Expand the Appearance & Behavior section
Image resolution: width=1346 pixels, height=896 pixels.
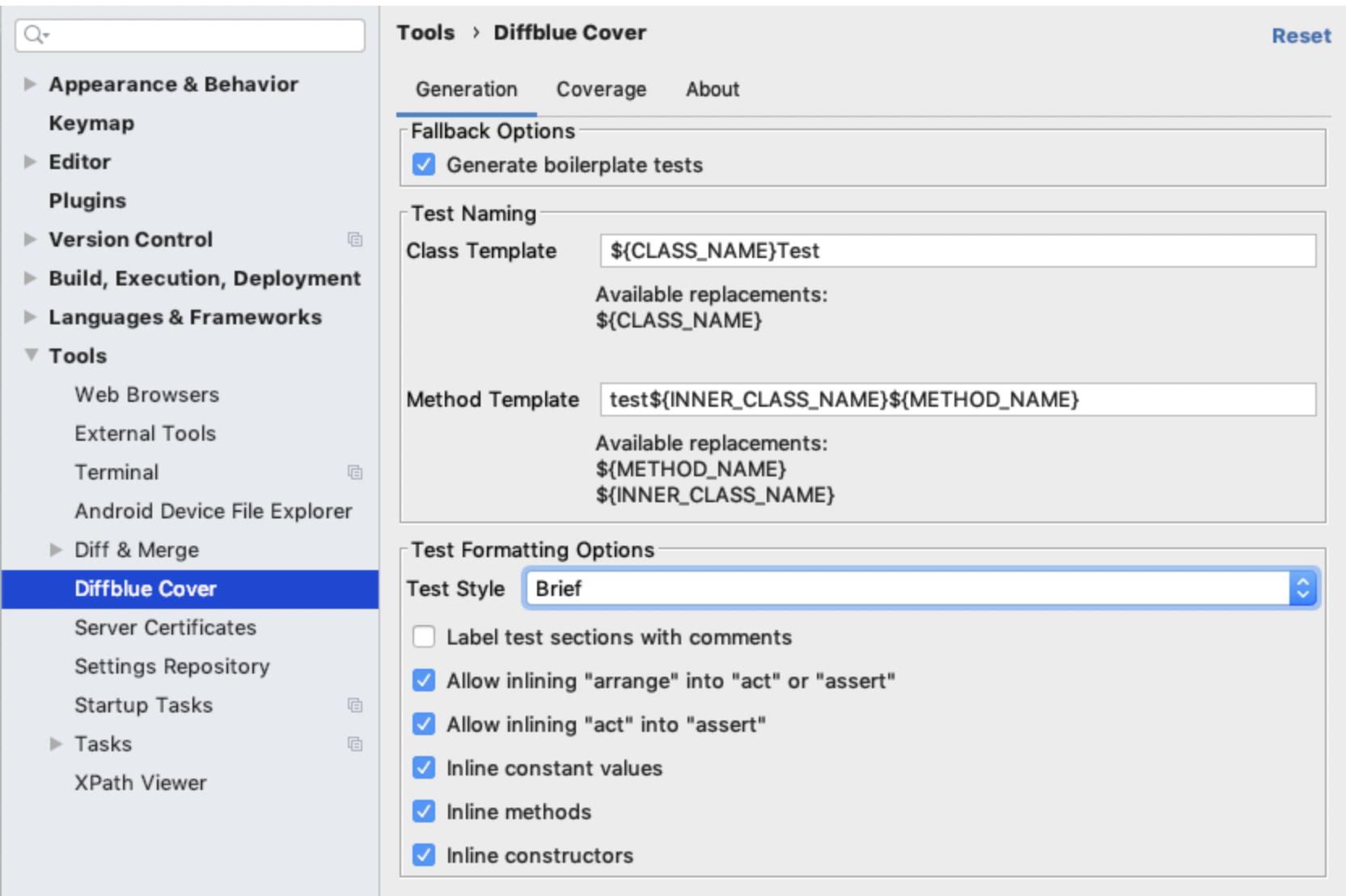[x=30, y=84]
